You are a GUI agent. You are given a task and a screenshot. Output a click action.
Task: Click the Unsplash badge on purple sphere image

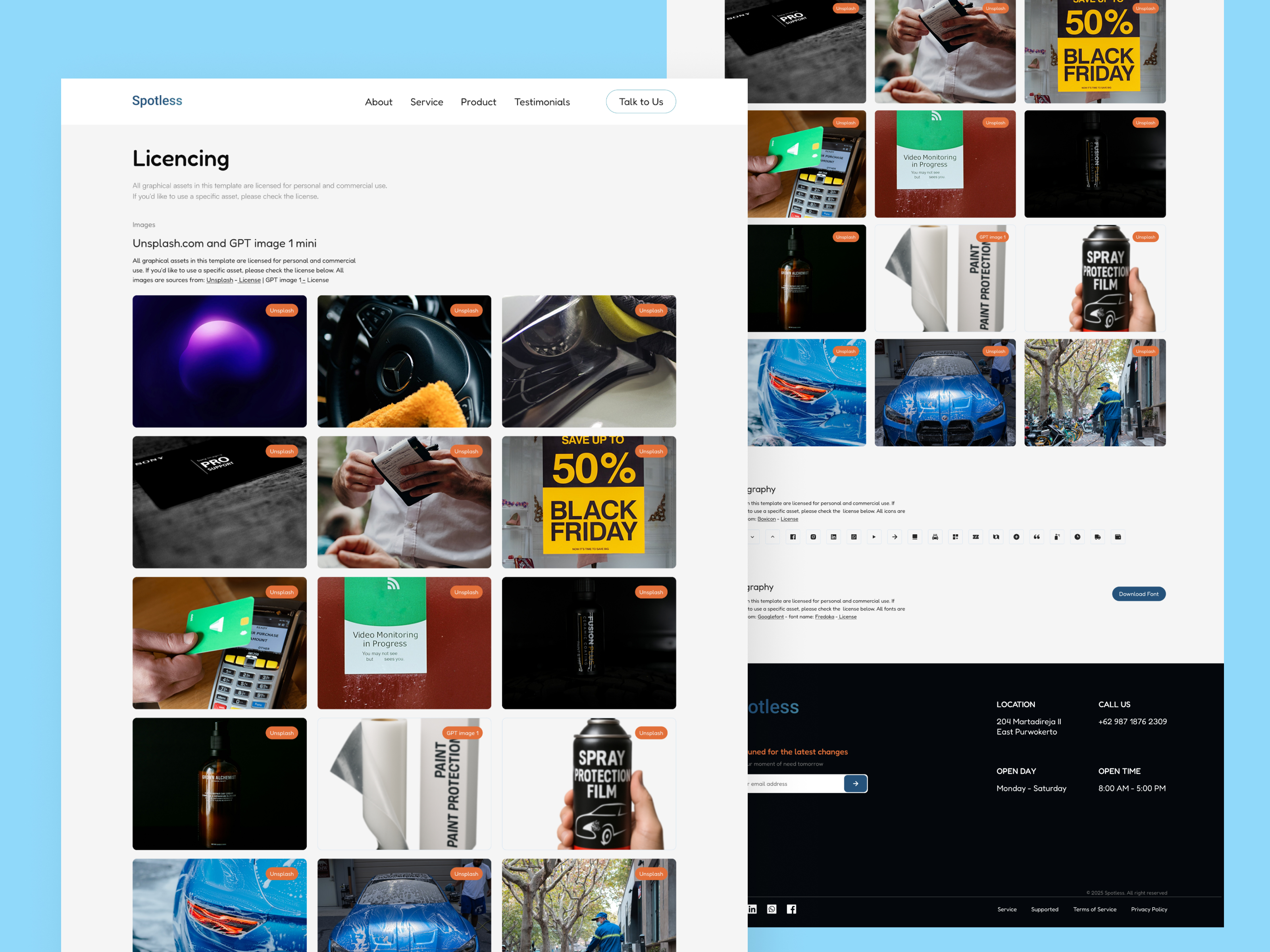click(281, 311)
